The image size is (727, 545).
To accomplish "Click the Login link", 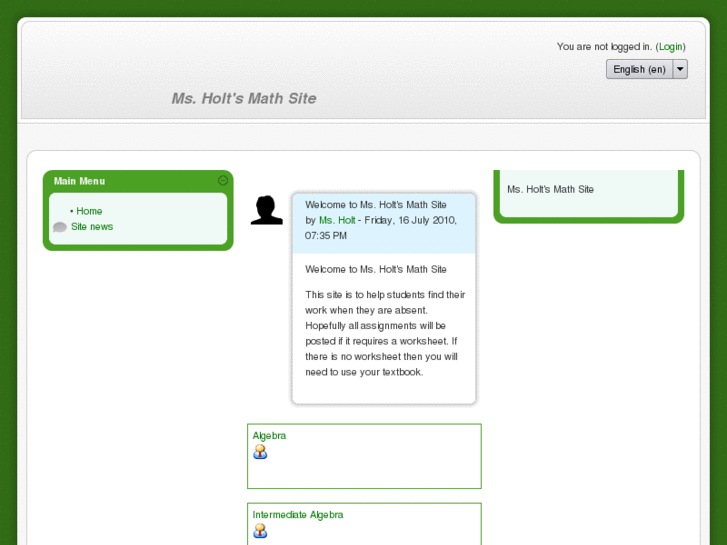I will click(670, 47).
